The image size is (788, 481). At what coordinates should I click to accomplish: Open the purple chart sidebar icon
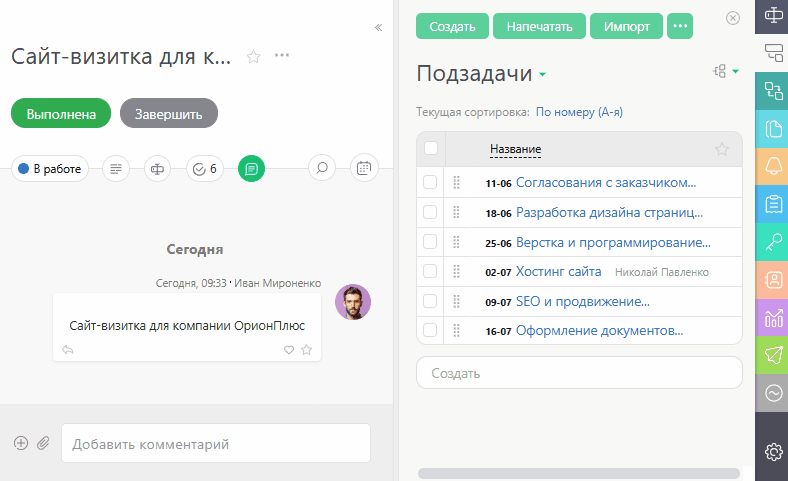click(773, 317)
